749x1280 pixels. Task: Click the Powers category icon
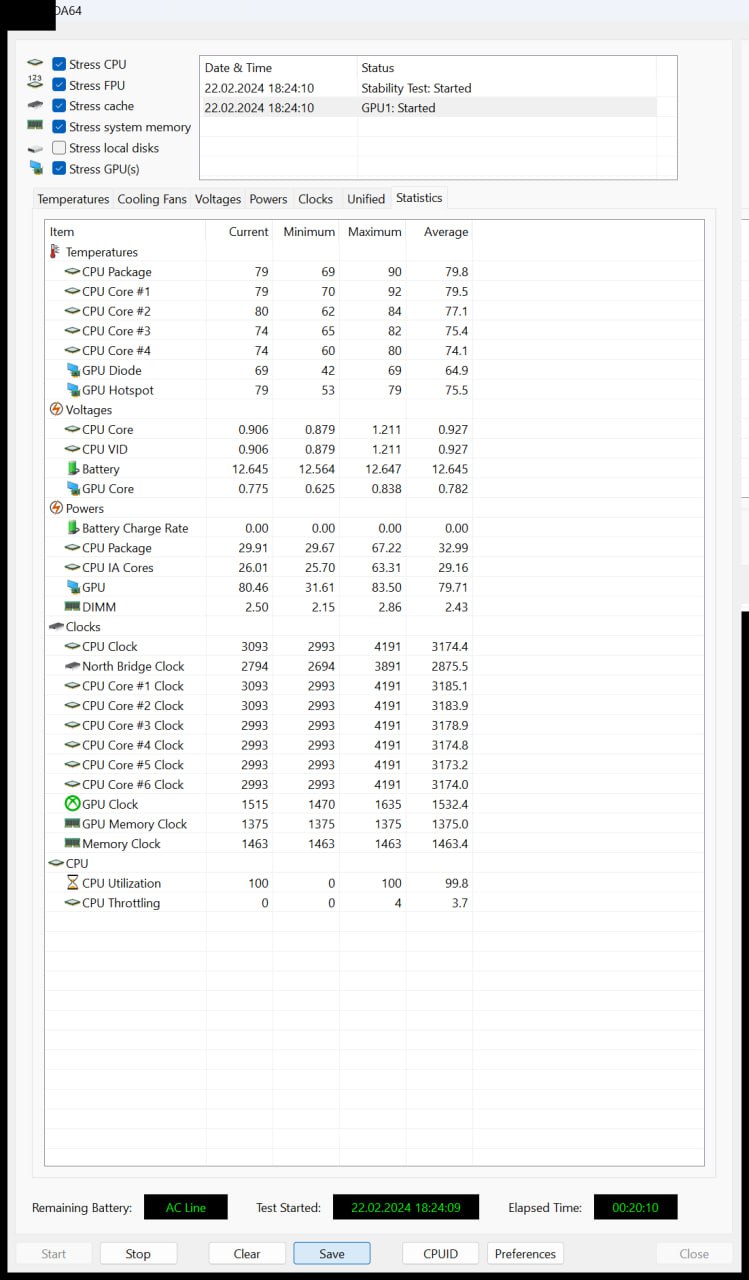click(x=56, y=508)
